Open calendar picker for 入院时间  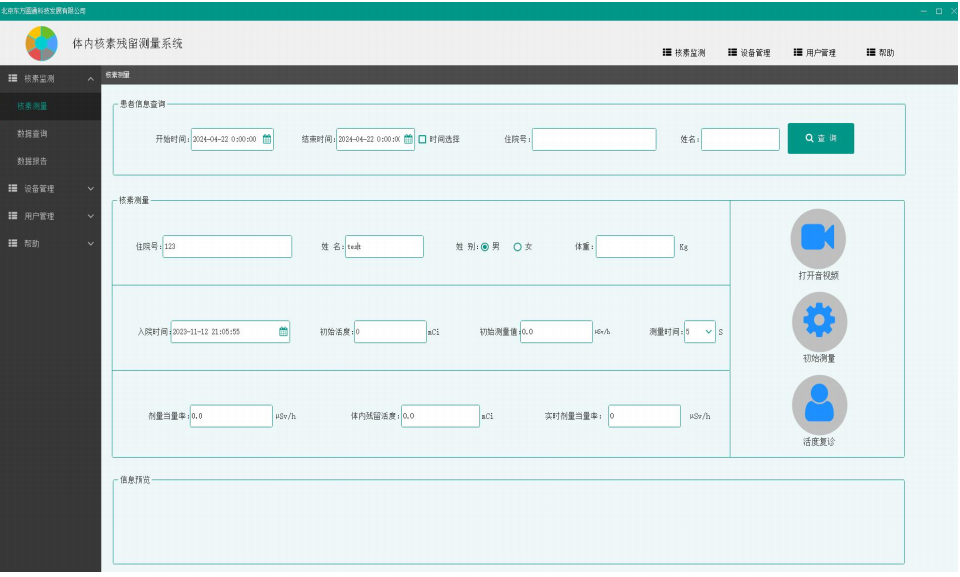coord(283,331)
